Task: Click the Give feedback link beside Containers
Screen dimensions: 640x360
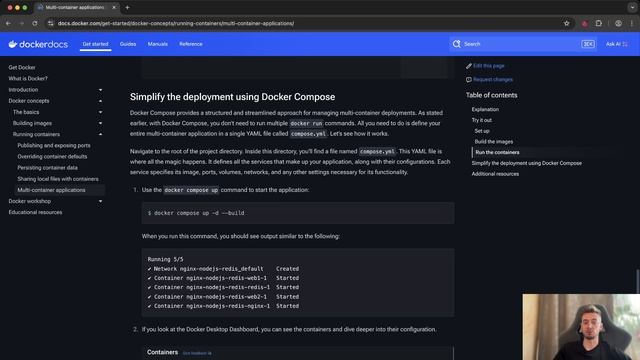Action: coord(197,353)
